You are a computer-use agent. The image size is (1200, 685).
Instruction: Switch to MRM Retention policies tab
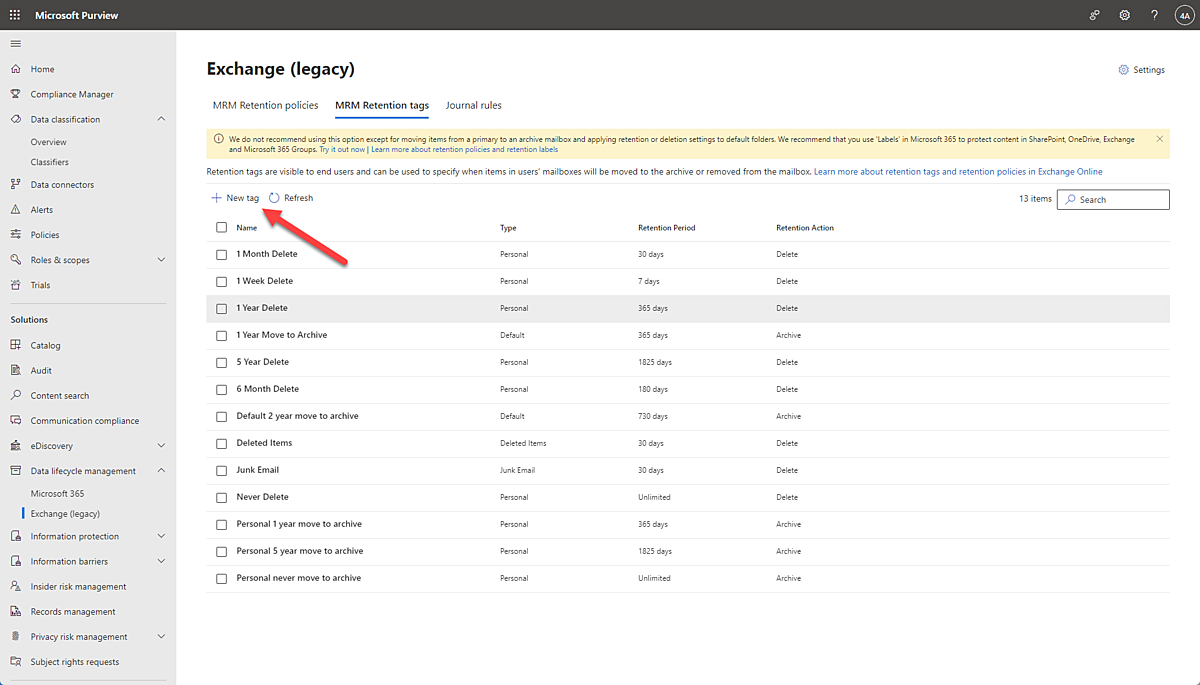click(x=265, y=105)
